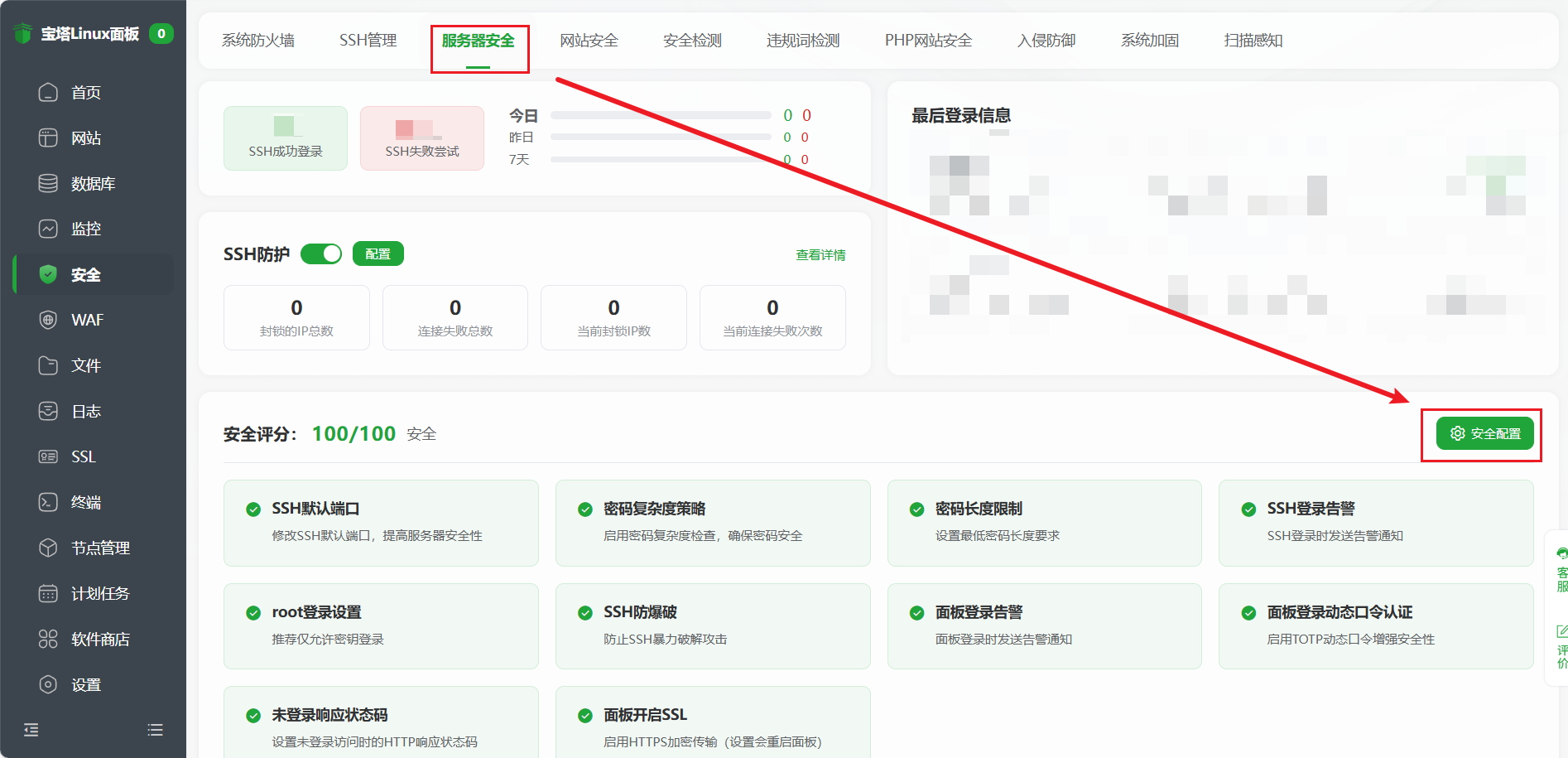Click the 连接失败总数 stat box

pos(455,318)
